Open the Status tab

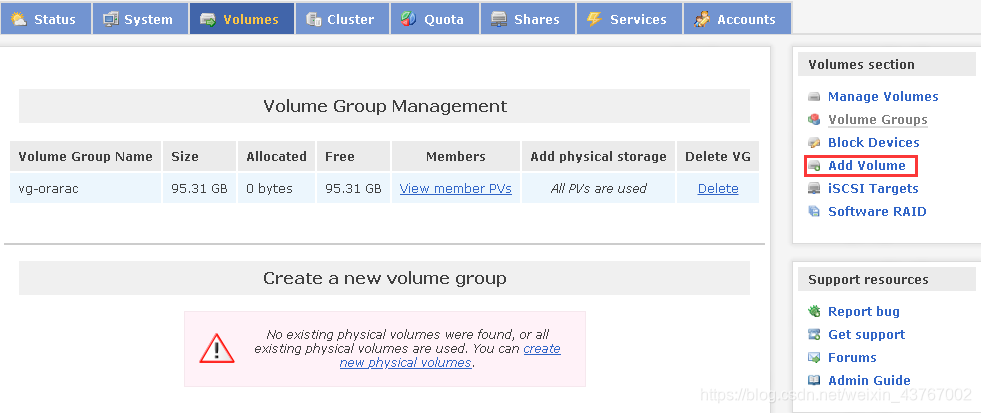(46, 19)
